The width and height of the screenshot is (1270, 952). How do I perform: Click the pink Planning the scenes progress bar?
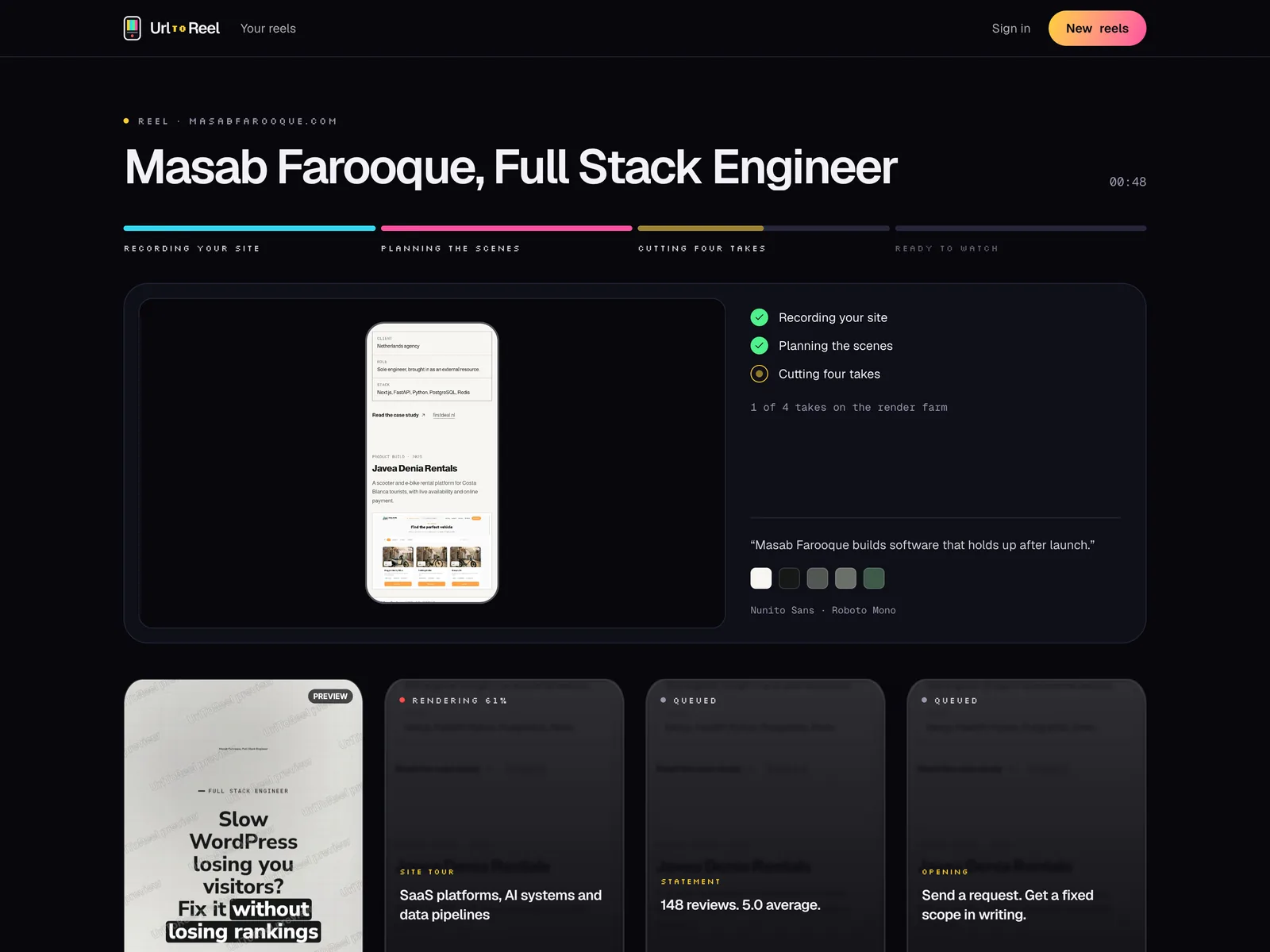tap(506, 228)
